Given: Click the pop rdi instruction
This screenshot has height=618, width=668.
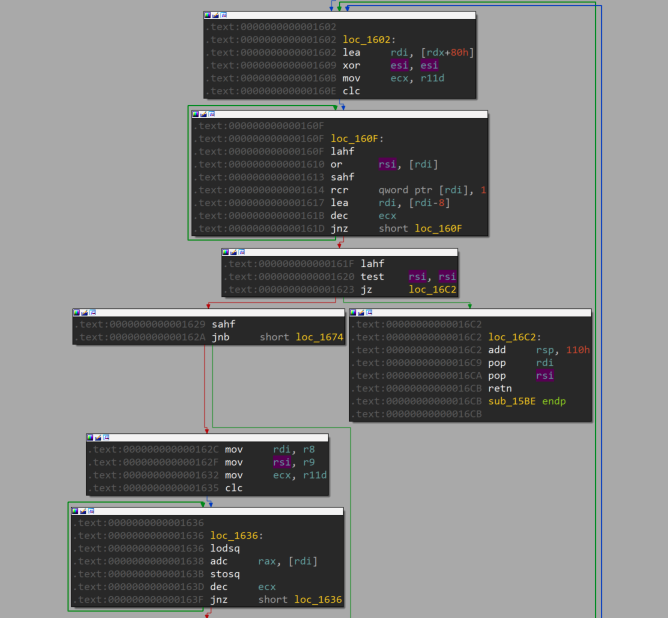Looking at the screenshot, I should click(x=521, y=363).
